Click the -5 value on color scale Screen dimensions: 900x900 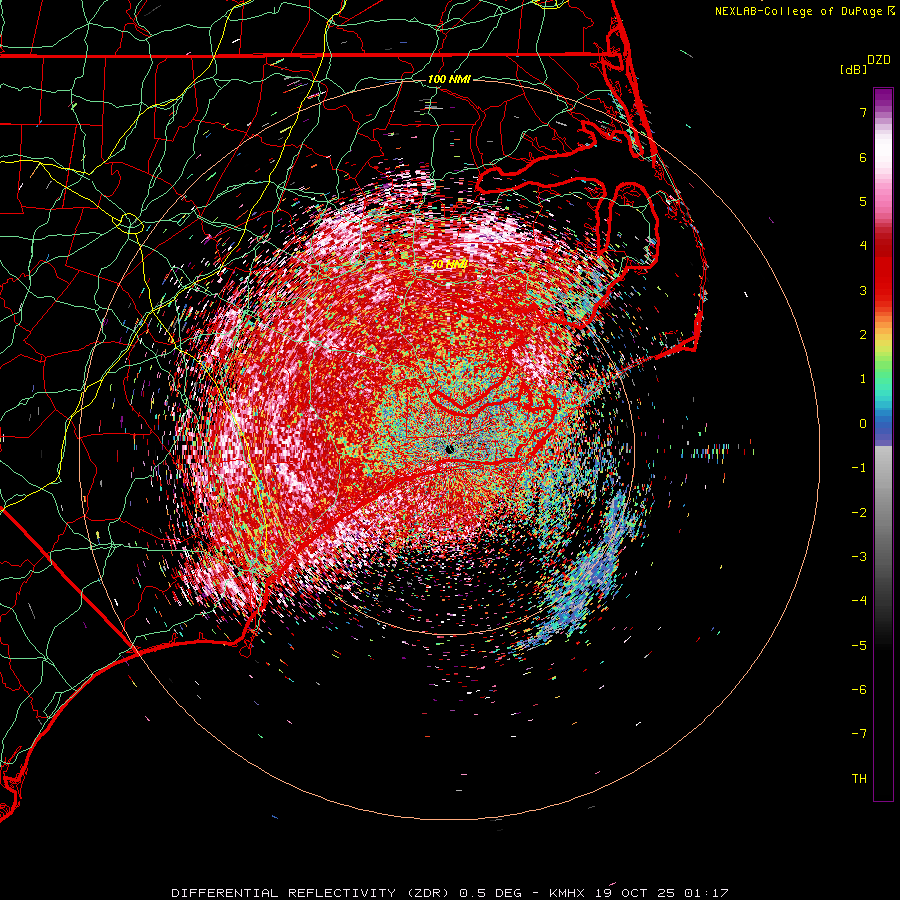click(x=859, y=646)
